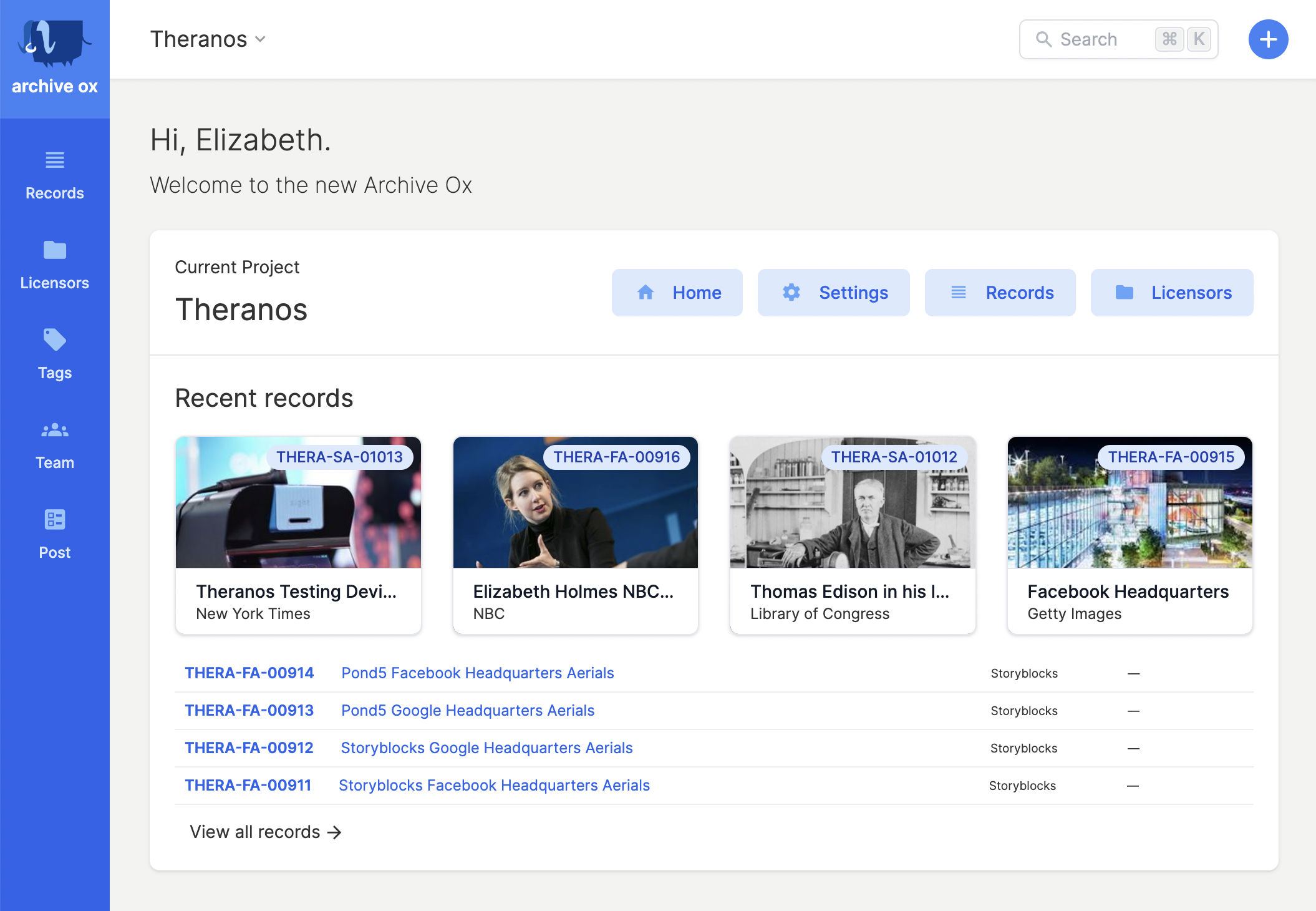Open Records from the sidebar list icon
The image size is (1316, 911).
click(54, 160)
